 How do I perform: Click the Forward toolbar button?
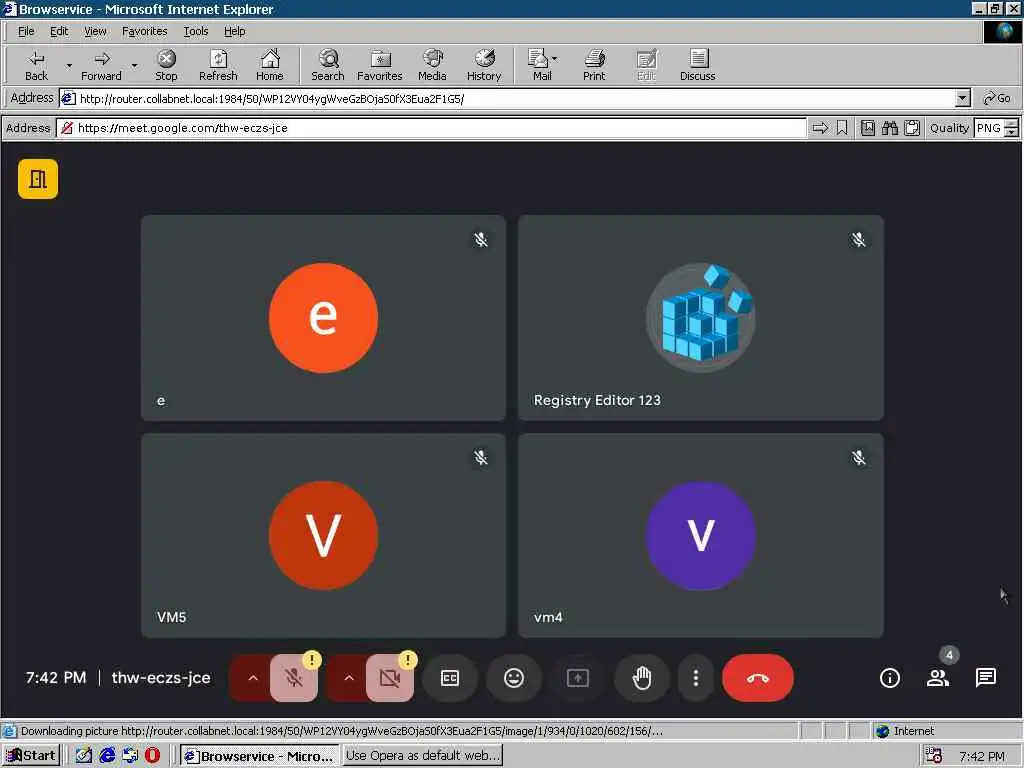pos(101,65)
